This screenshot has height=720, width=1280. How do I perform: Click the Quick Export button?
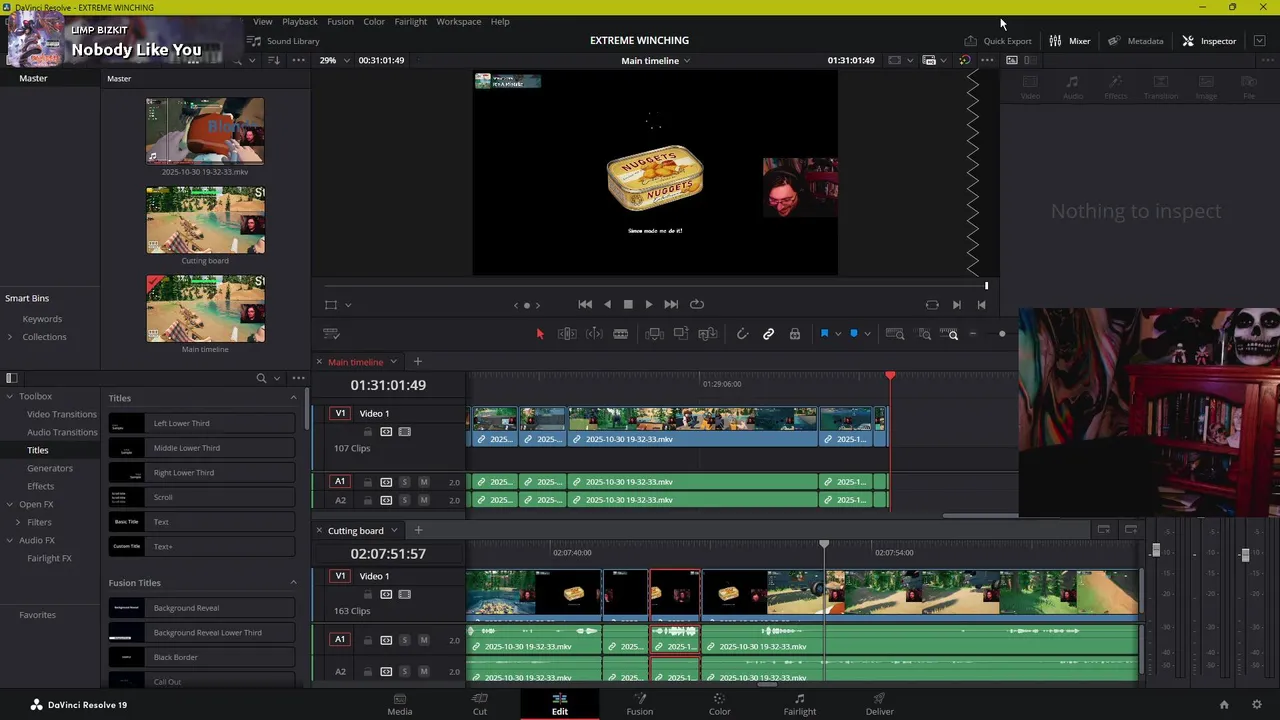[997, 41]
